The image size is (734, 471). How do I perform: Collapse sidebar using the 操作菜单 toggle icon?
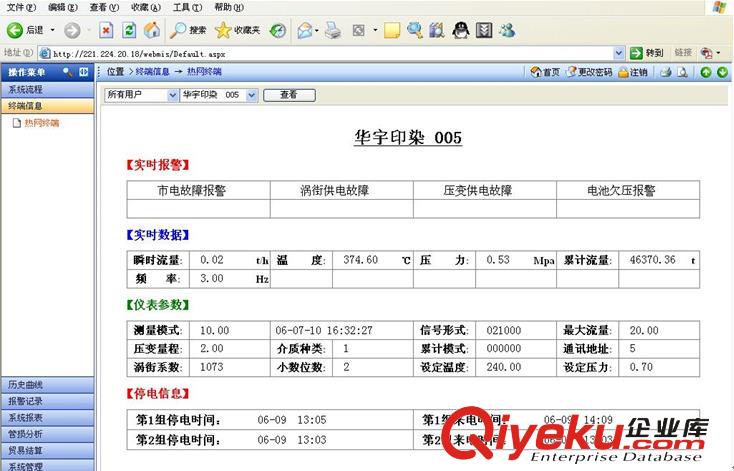pos(84,72)
